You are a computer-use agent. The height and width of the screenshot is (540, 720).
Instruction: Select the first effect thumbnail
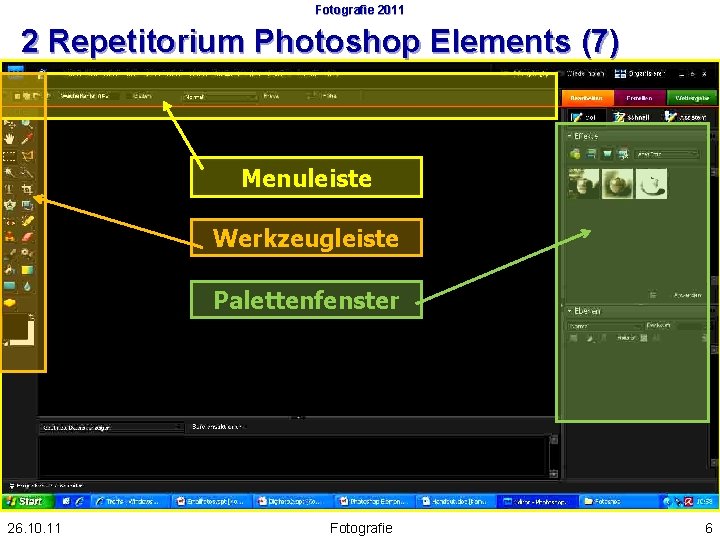(x=584, y=184)
